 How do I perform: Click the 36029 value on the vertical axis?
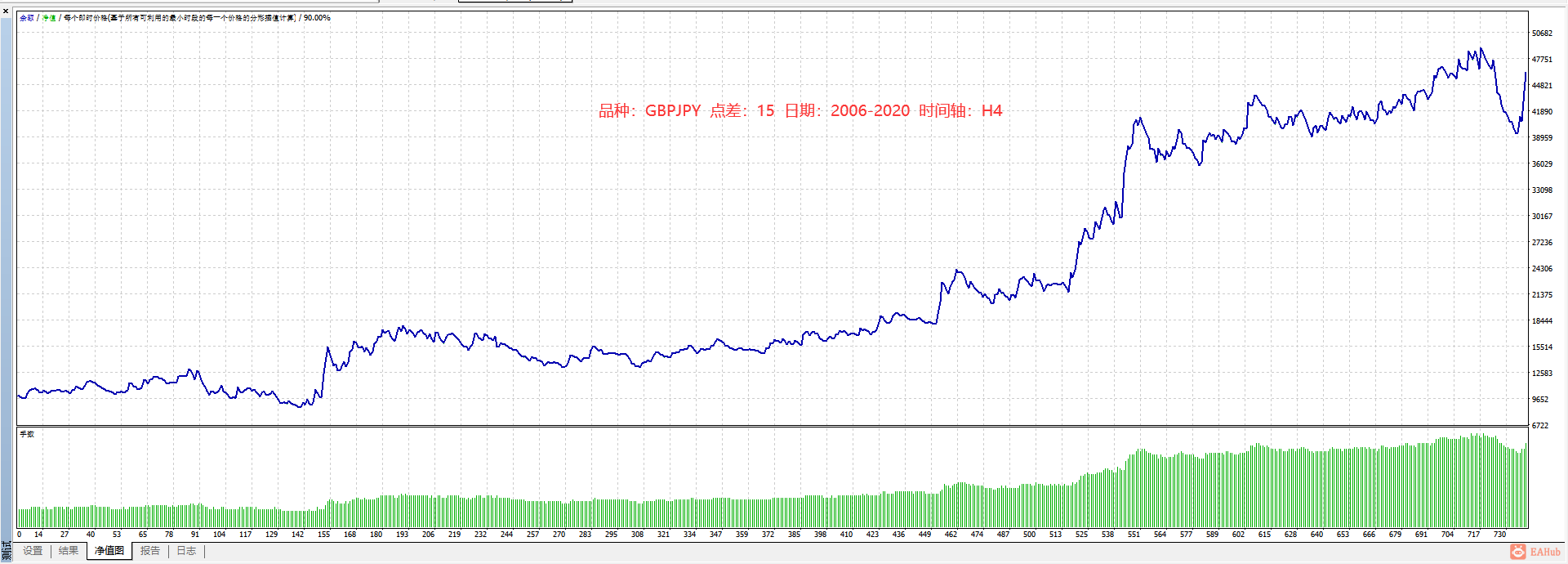click(1542, 164)
